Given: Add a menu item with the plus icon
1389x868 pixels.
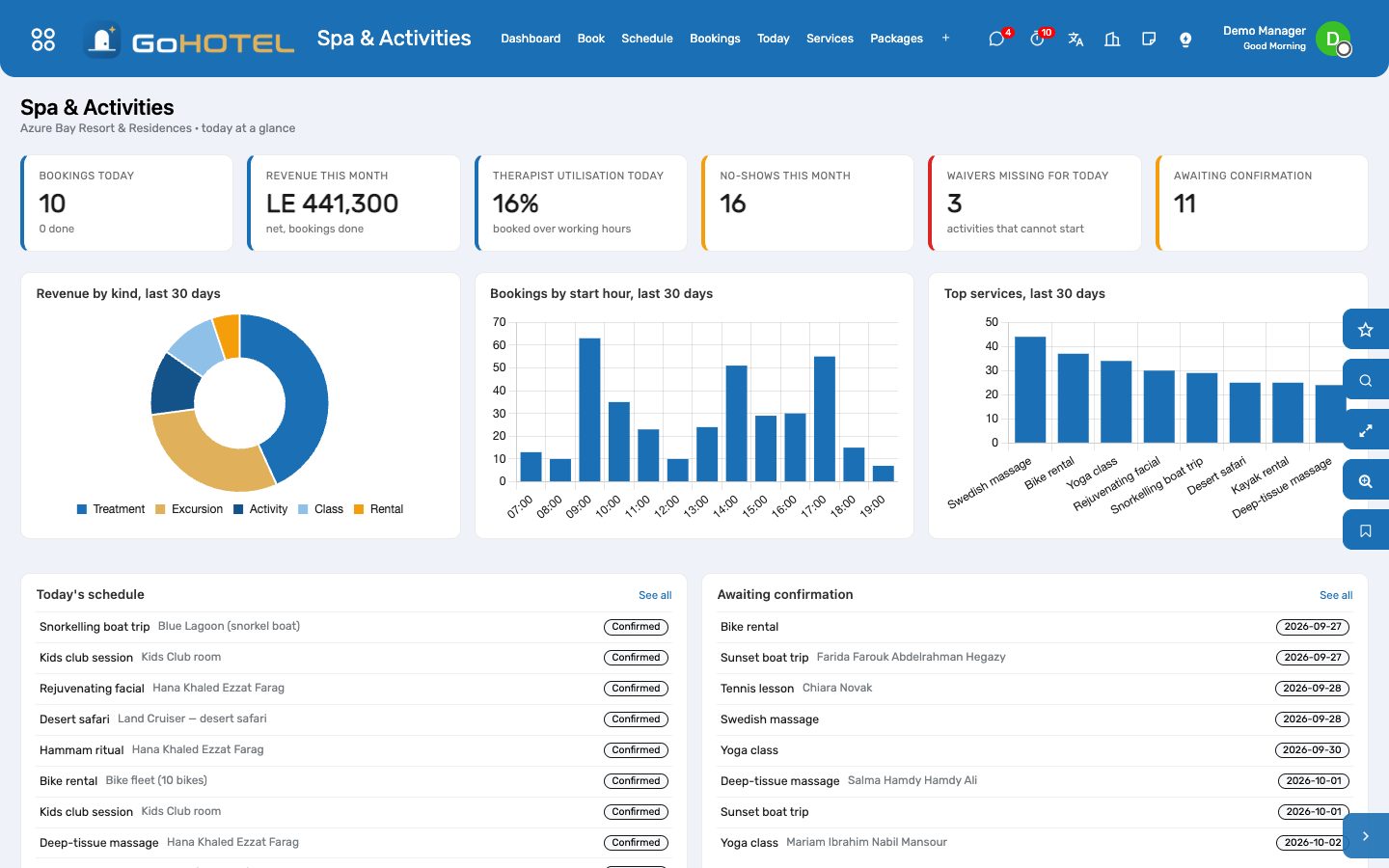Looking at the screenshot, I should [x=945, y=39].
